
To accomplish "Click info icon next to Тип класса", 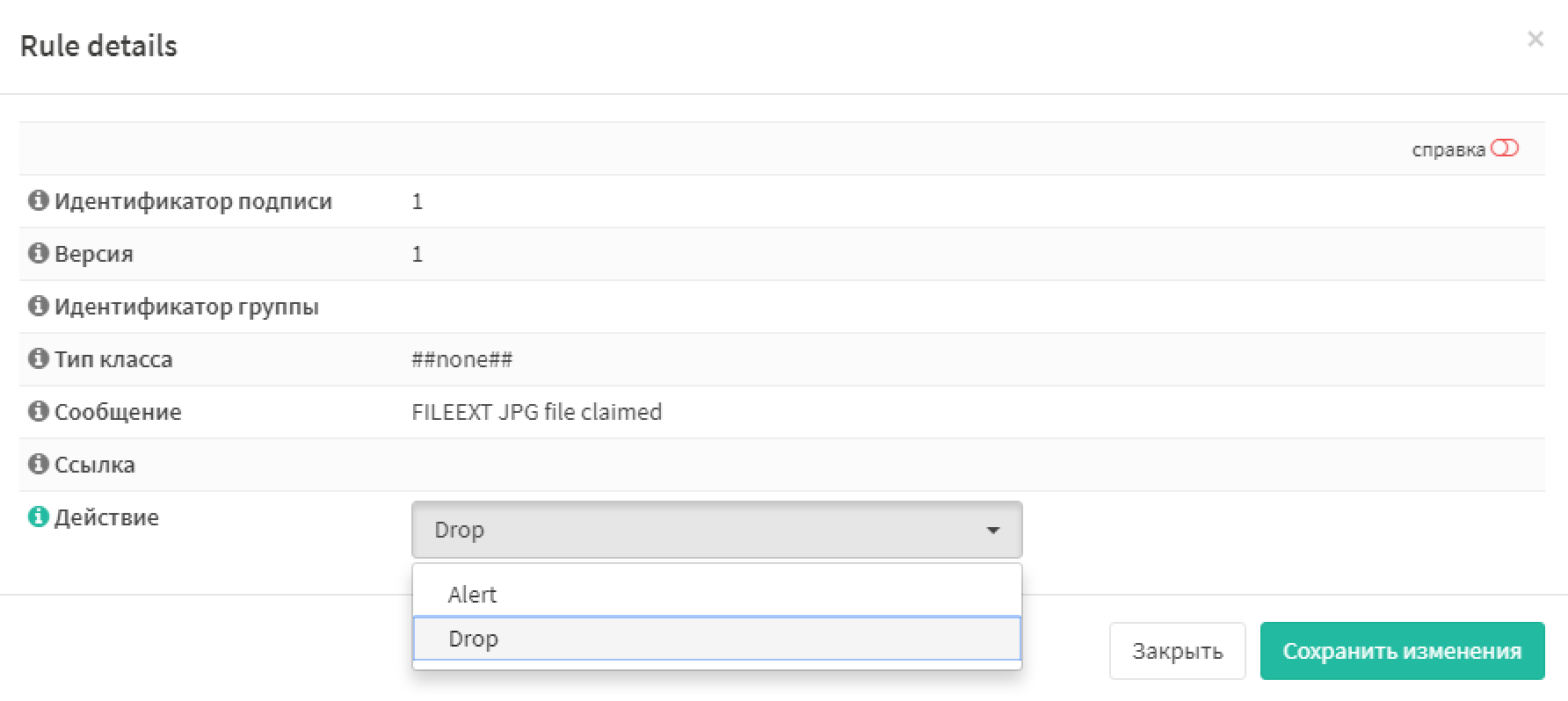I will 38,358.
